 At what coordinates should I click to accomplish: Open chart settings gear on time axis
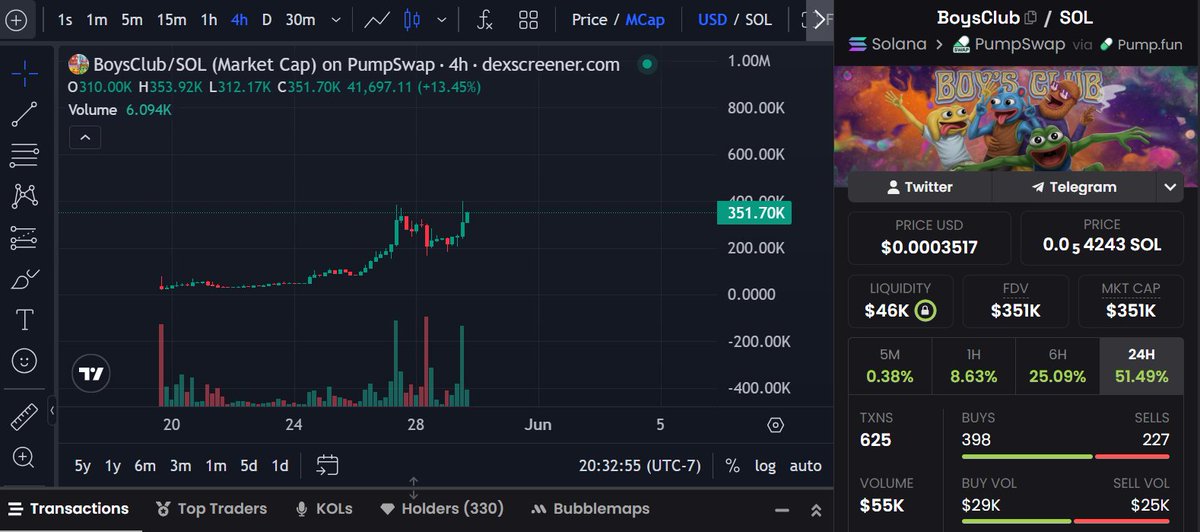tap(775, 425)
